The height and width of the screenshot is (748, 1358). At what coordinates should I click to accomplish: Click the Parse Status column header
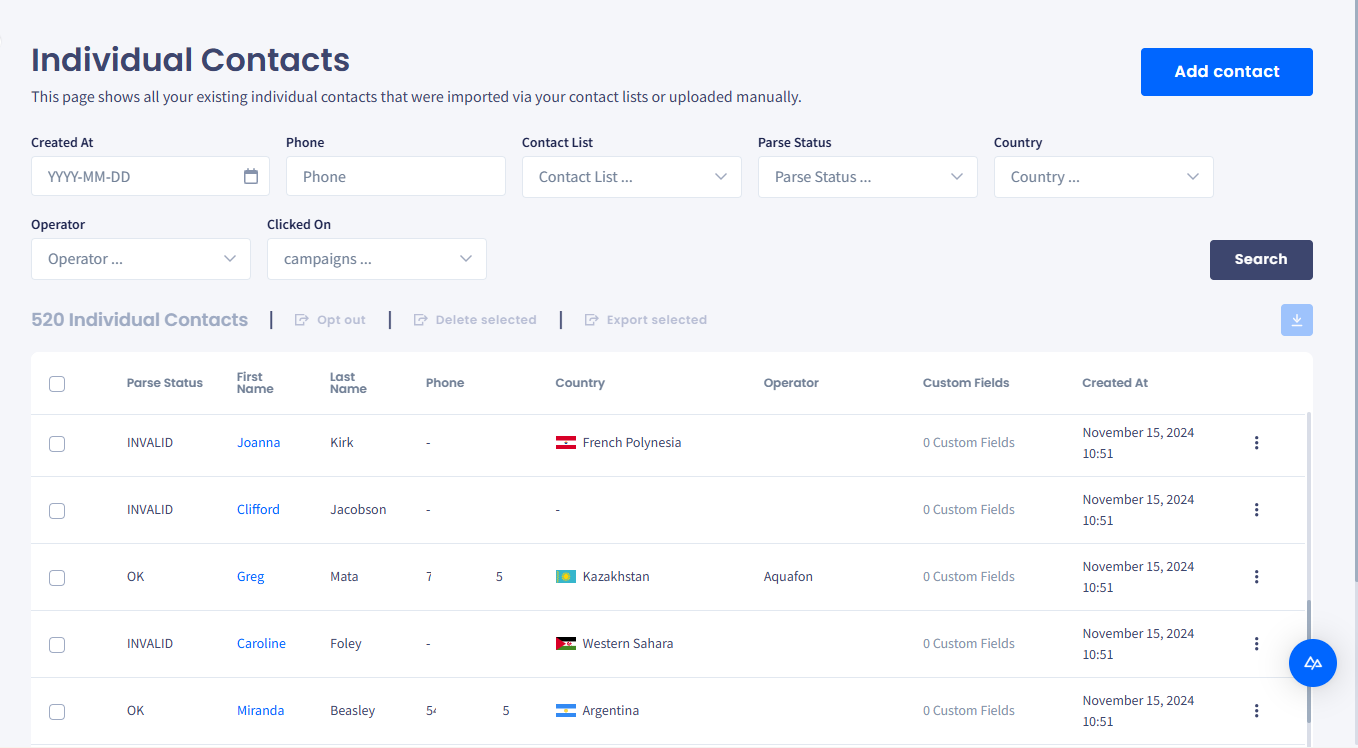[165, 383]
